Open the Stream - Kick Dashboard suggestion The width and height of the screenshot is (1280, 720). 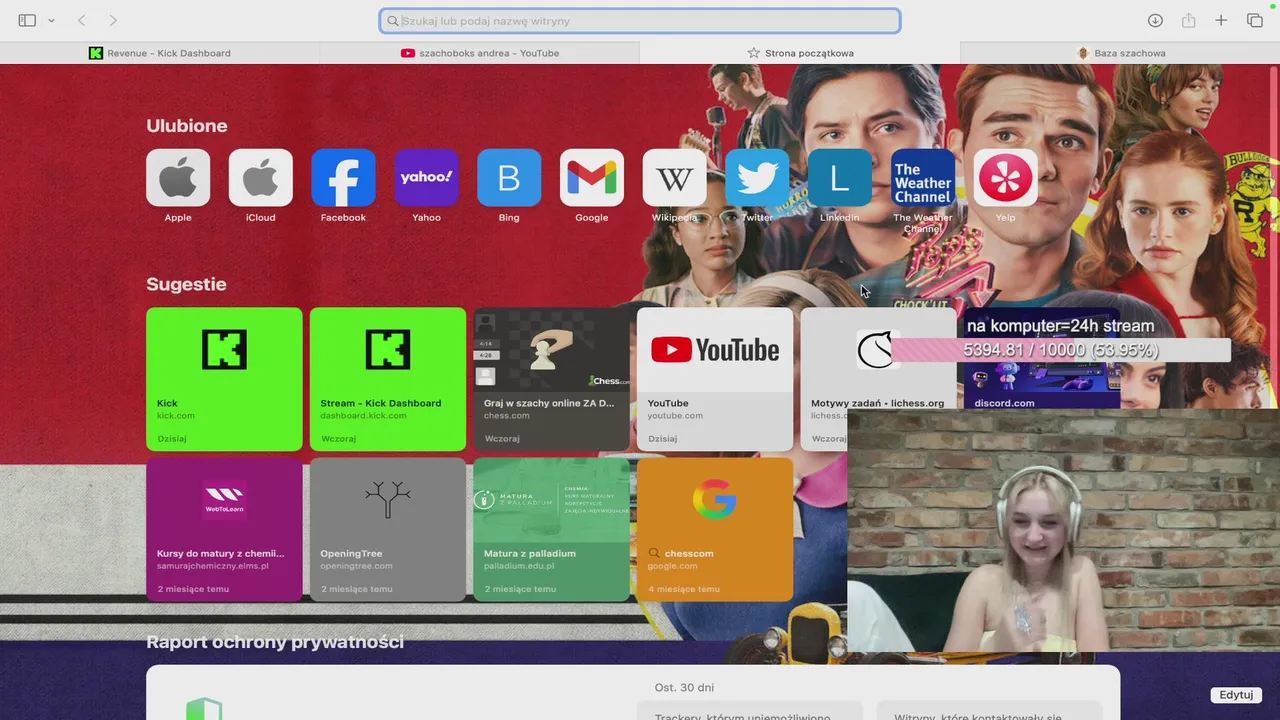388,379
